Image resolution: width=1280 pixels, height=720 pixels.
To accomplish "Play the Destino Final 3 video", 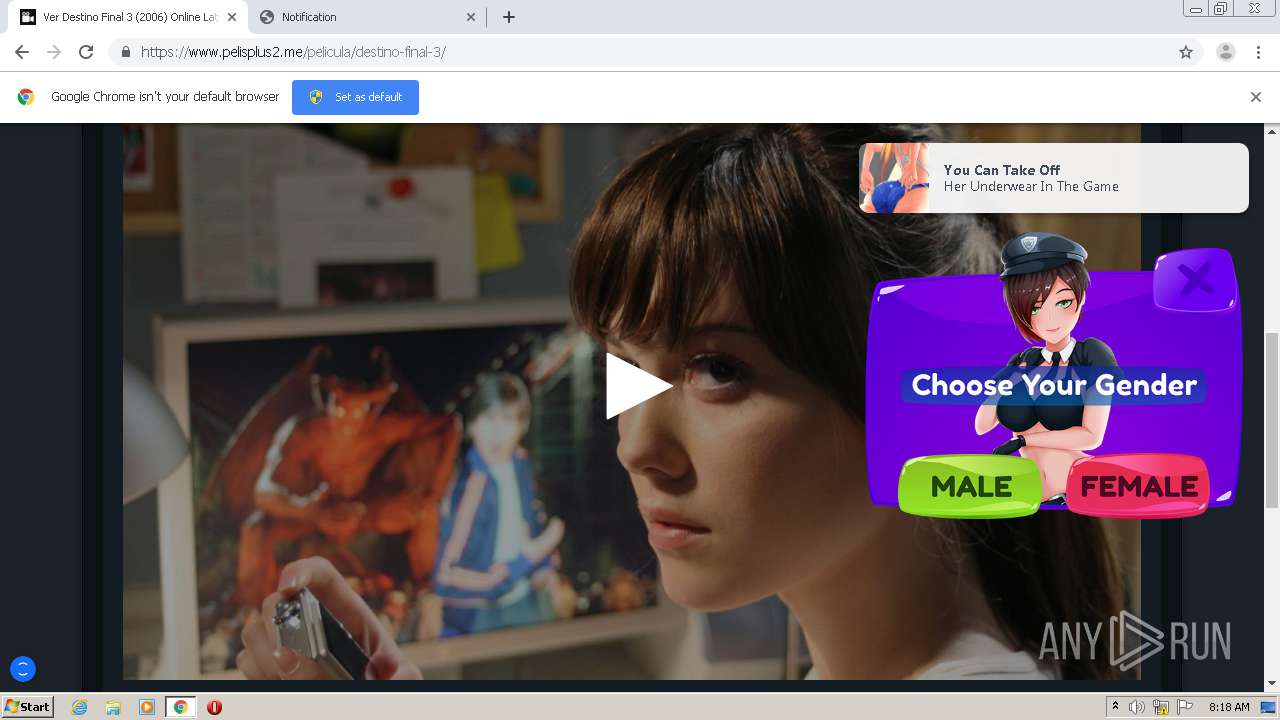I will pyautogui.click(x=638, y=386).
